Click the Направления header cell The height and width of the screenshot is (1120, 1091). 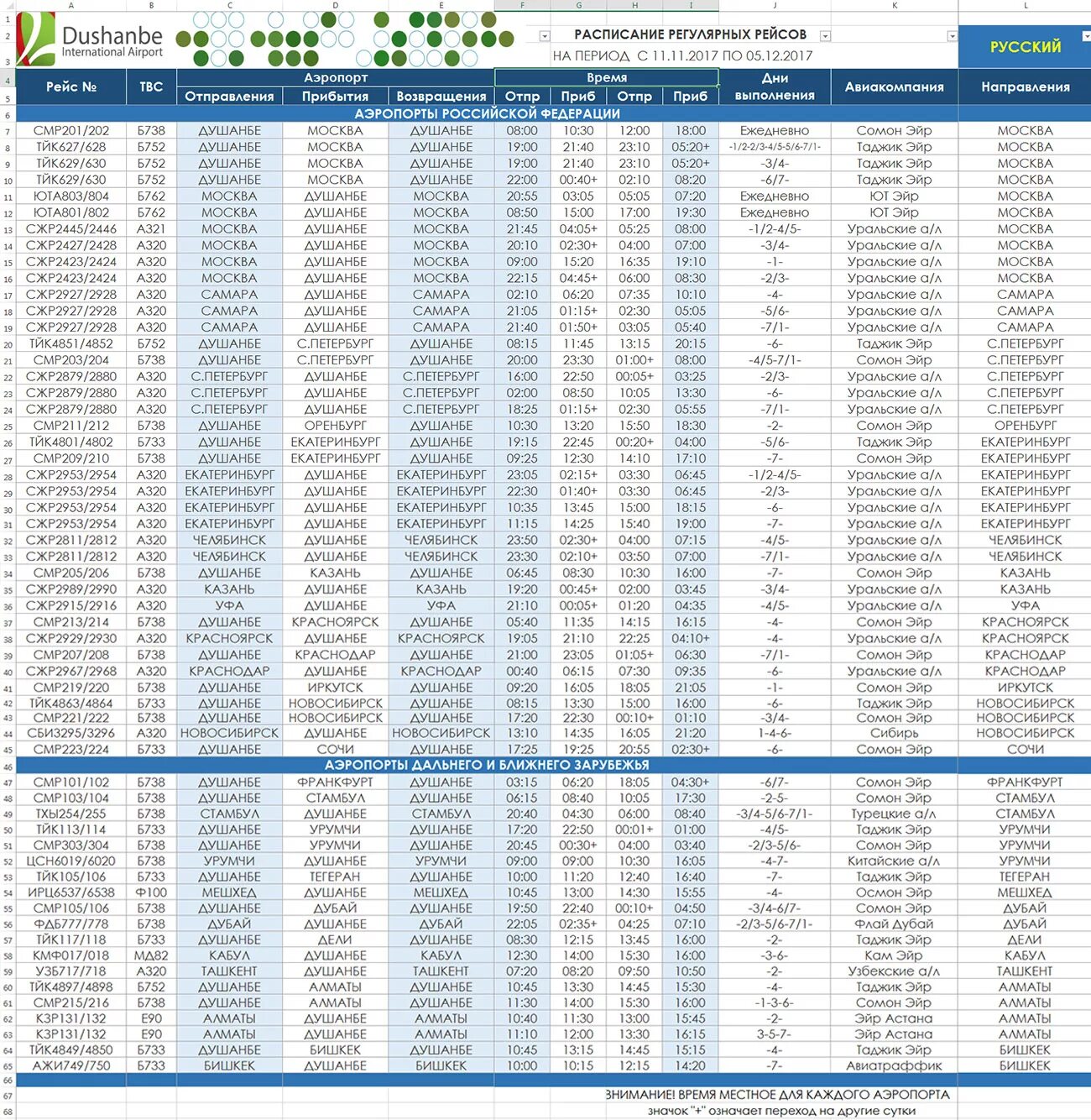(x=1025, y=87)
